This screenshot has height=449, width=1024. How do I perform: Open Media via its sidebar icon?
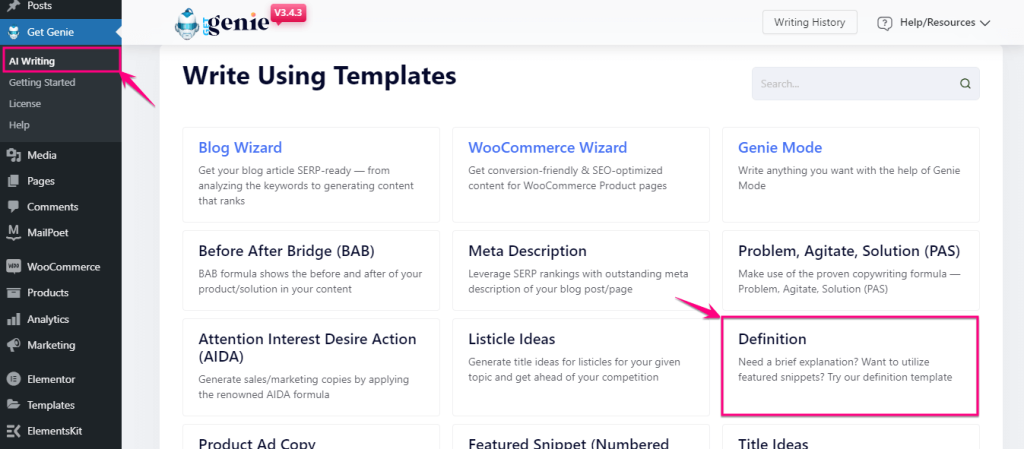[13, 155]
